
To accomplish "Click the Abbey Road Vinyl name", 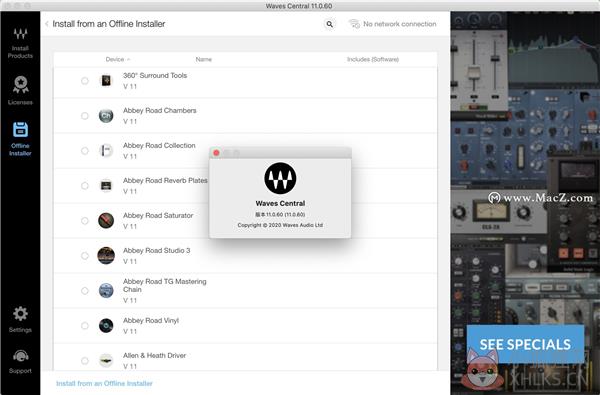I will (x=151, y=320).
